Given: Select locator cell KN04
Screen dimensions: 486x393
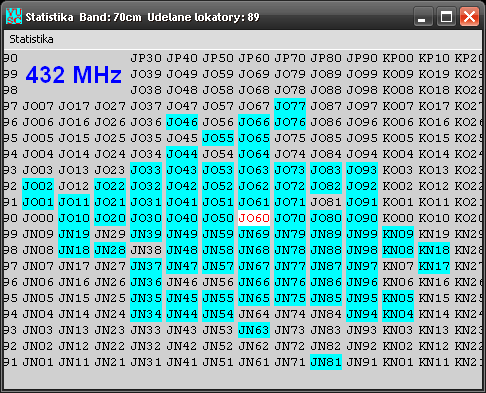Looking at the screenshot, I should click(x=398, y=314).
